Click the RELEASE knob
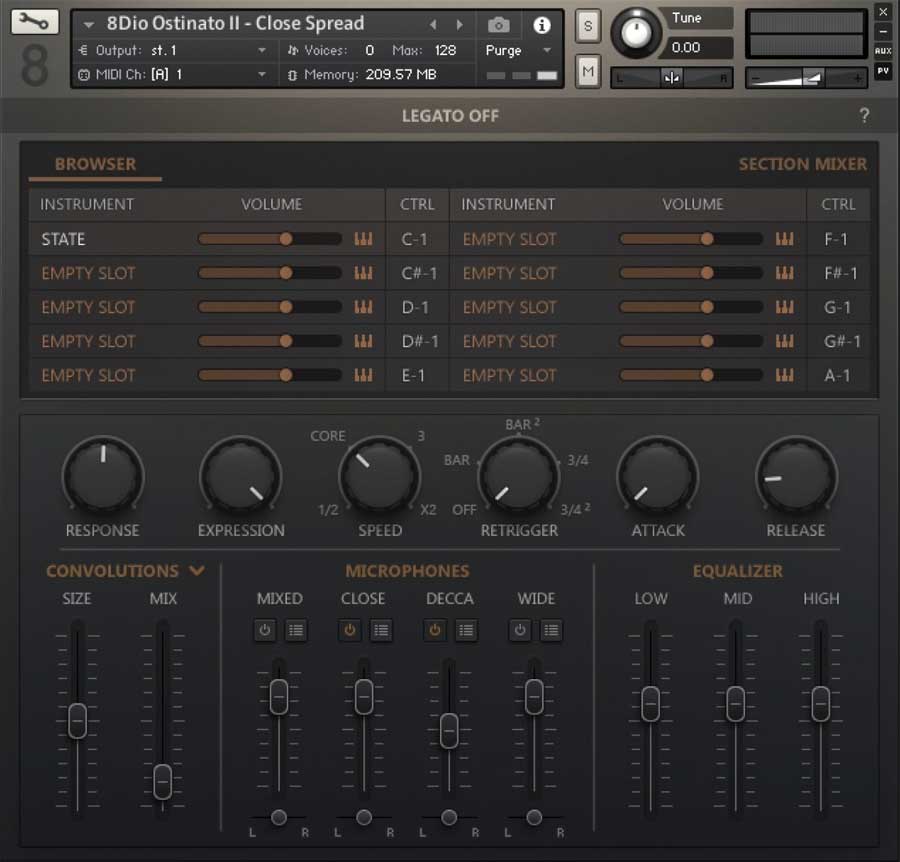Screen dimensions: 900x862 pos(797,475)
